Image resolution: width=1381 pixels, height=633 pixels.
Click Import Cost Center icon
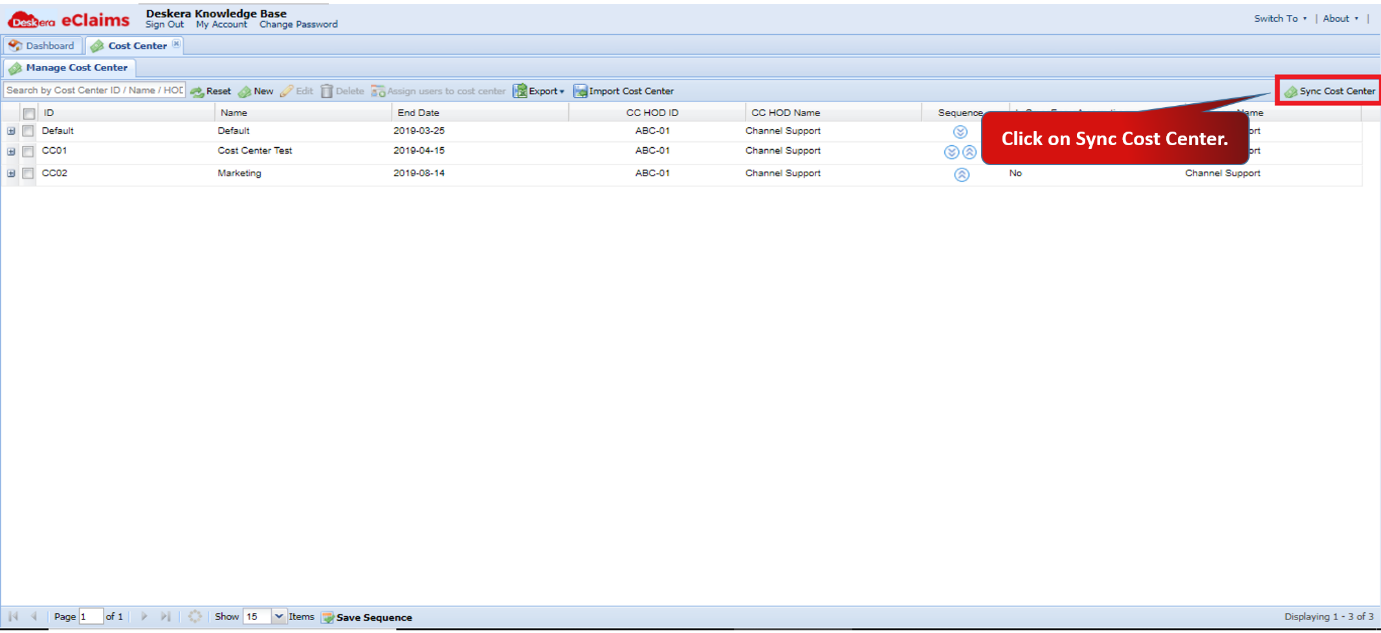click(x=580, y=91)
